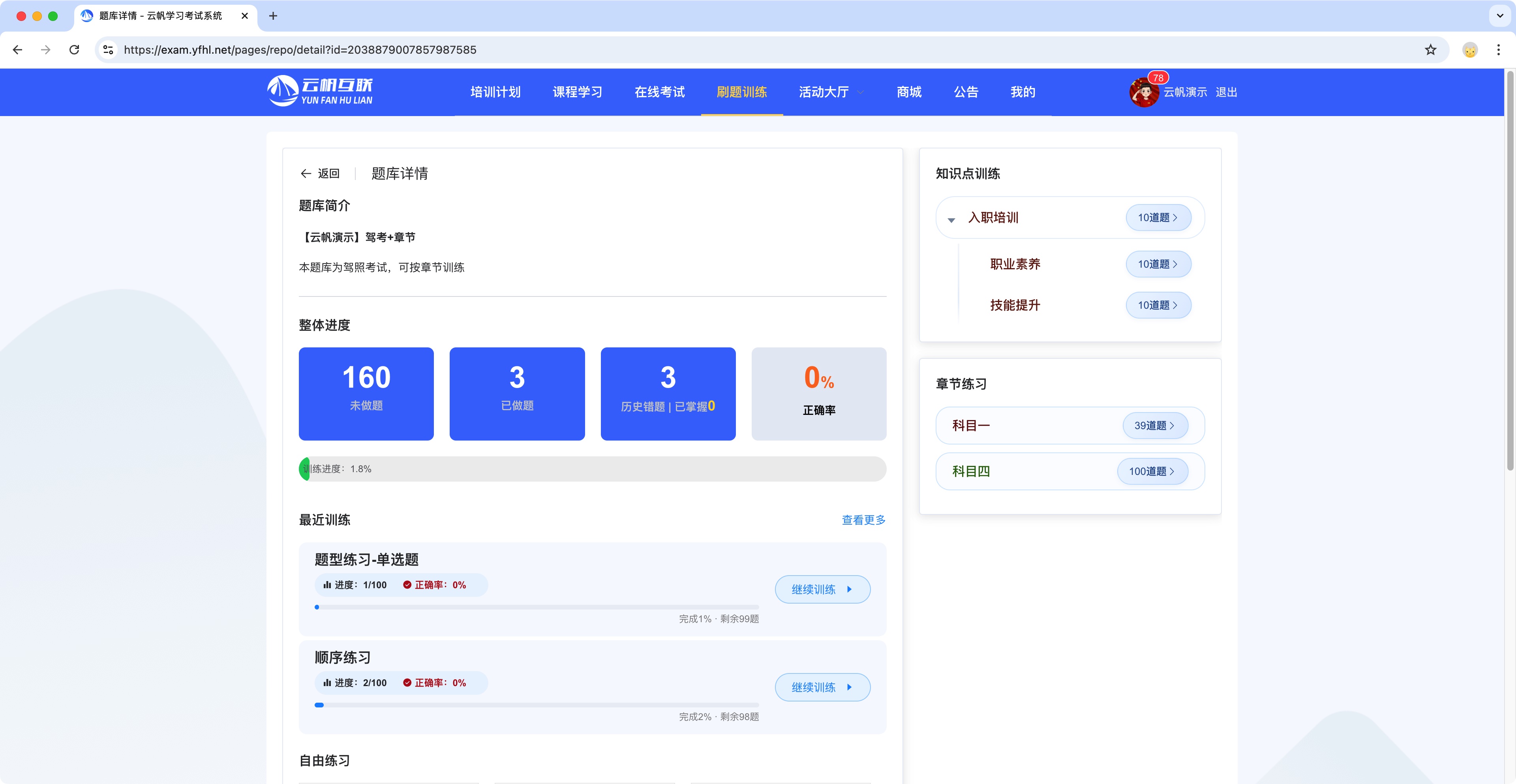Click the bar-chart progress icon in 题型练习-单选题
This screenshot has height=784, width=1516.
click(327, 585)
